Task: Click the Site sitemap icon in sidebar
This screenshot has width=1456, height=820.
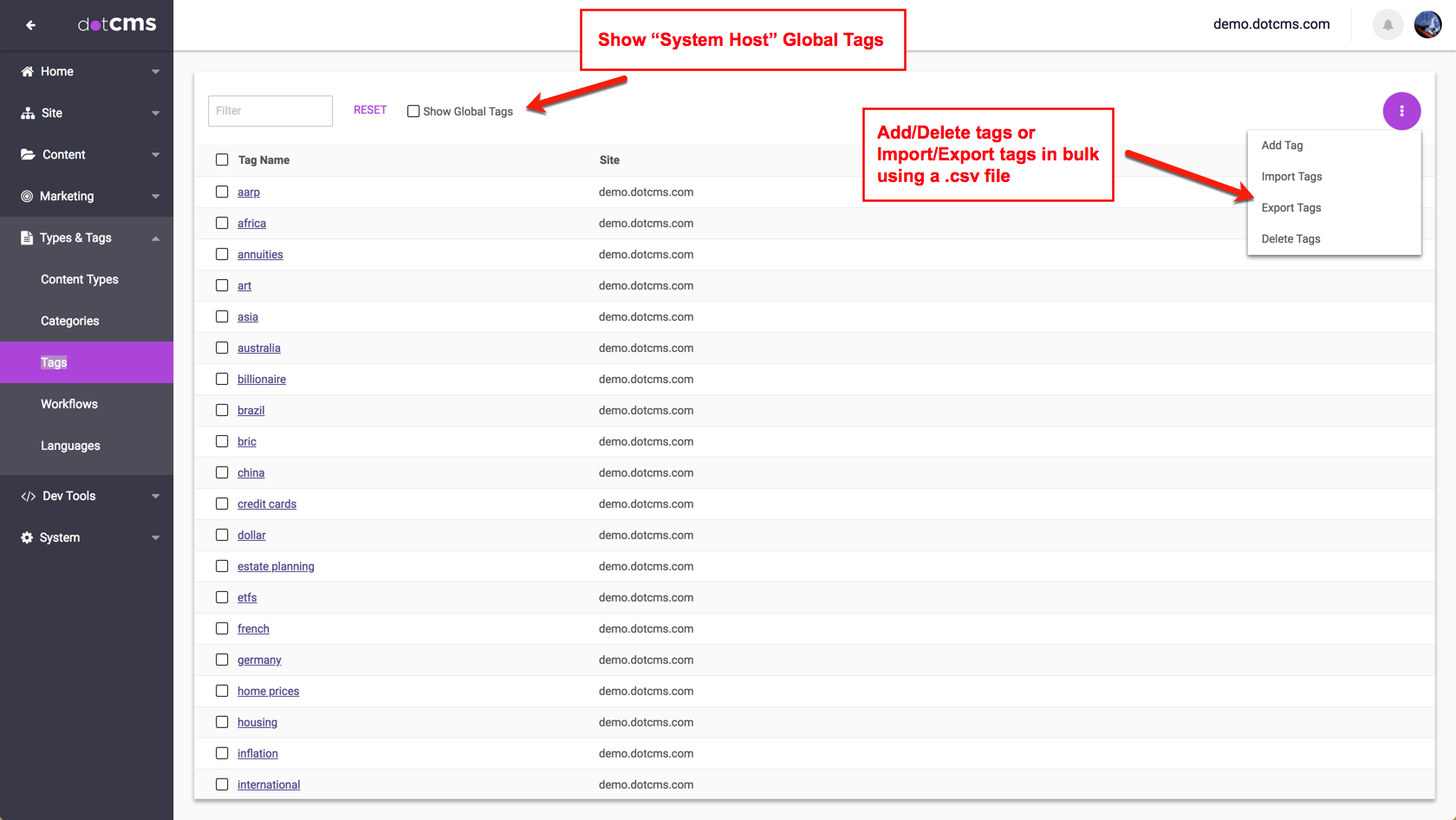Action: coord(28,114)
